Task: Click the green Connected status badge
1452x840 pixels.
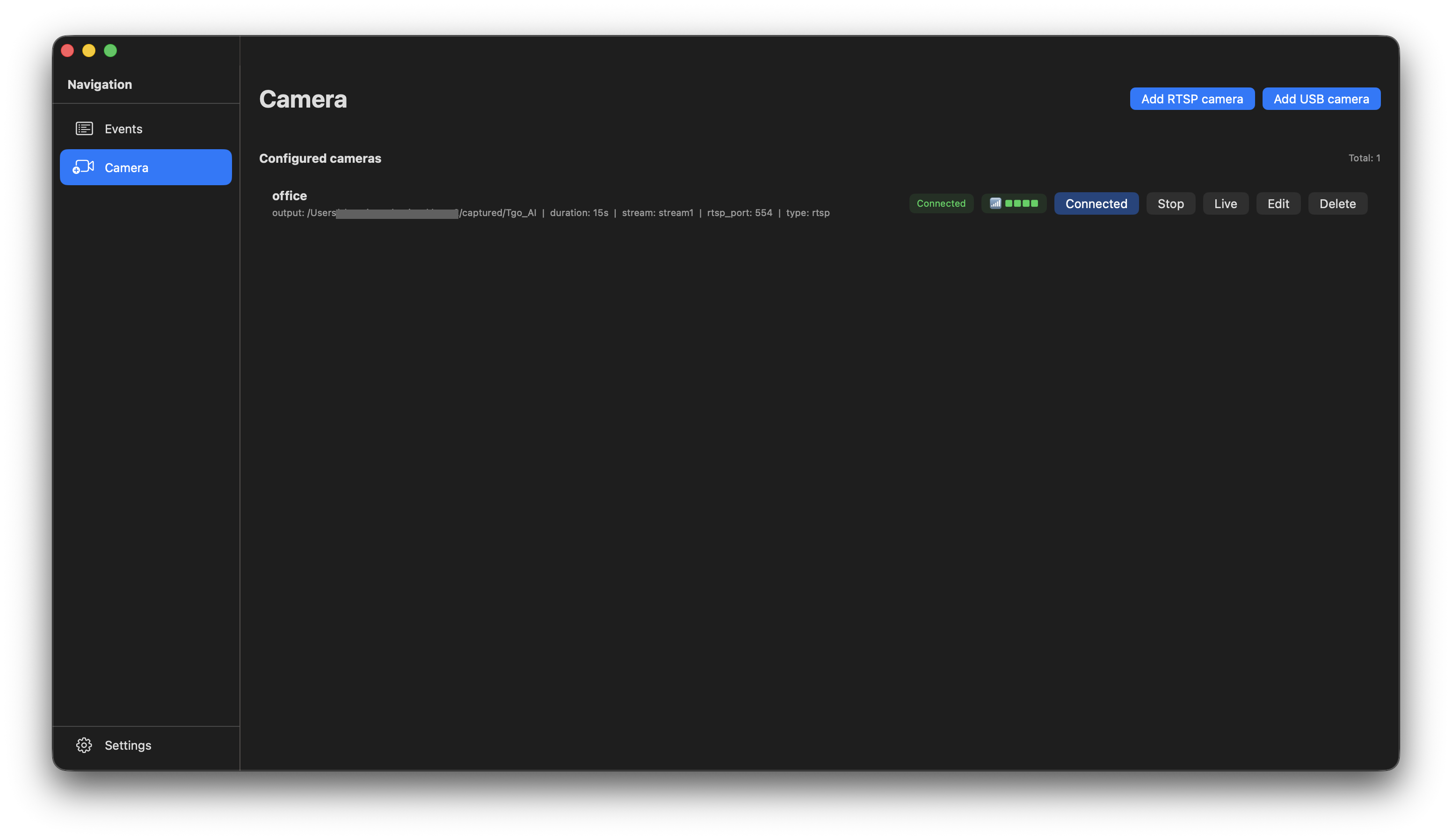Action: coord(941,203)
